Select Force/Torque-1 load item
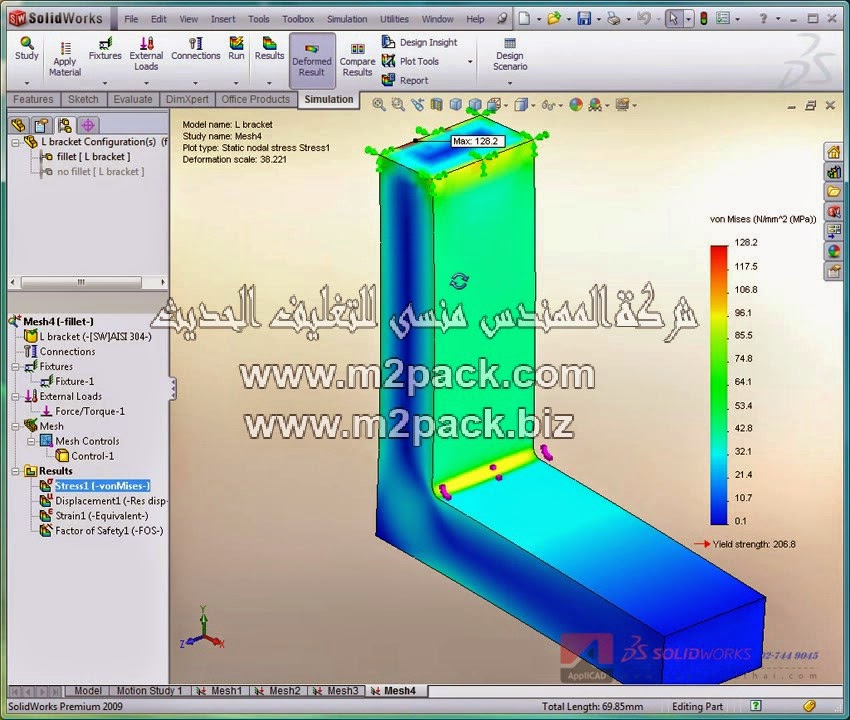This screenshot has width=850, height=720. click(x=90, y=412)
